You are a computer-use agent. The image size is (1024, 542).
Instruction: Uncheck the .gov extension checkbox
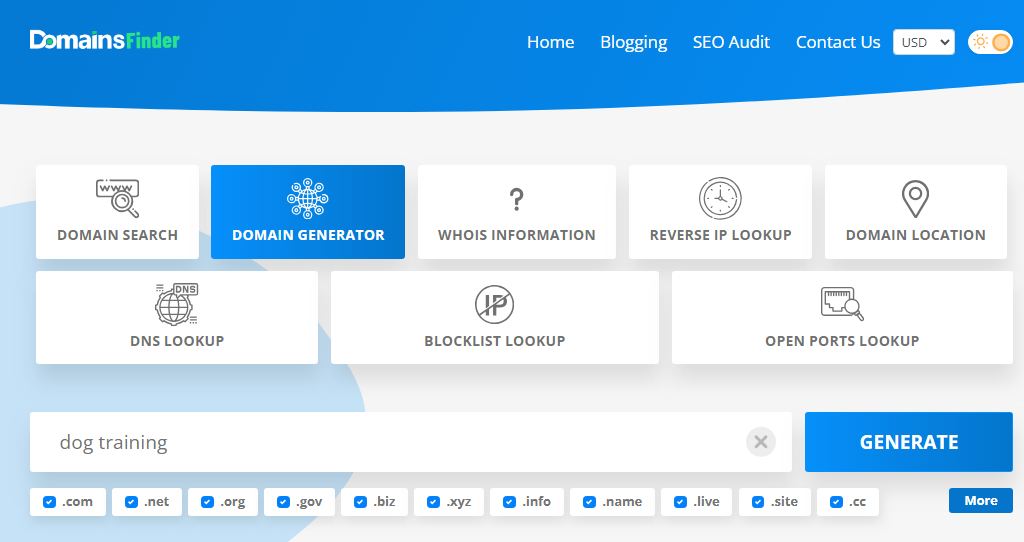(283, 502)
